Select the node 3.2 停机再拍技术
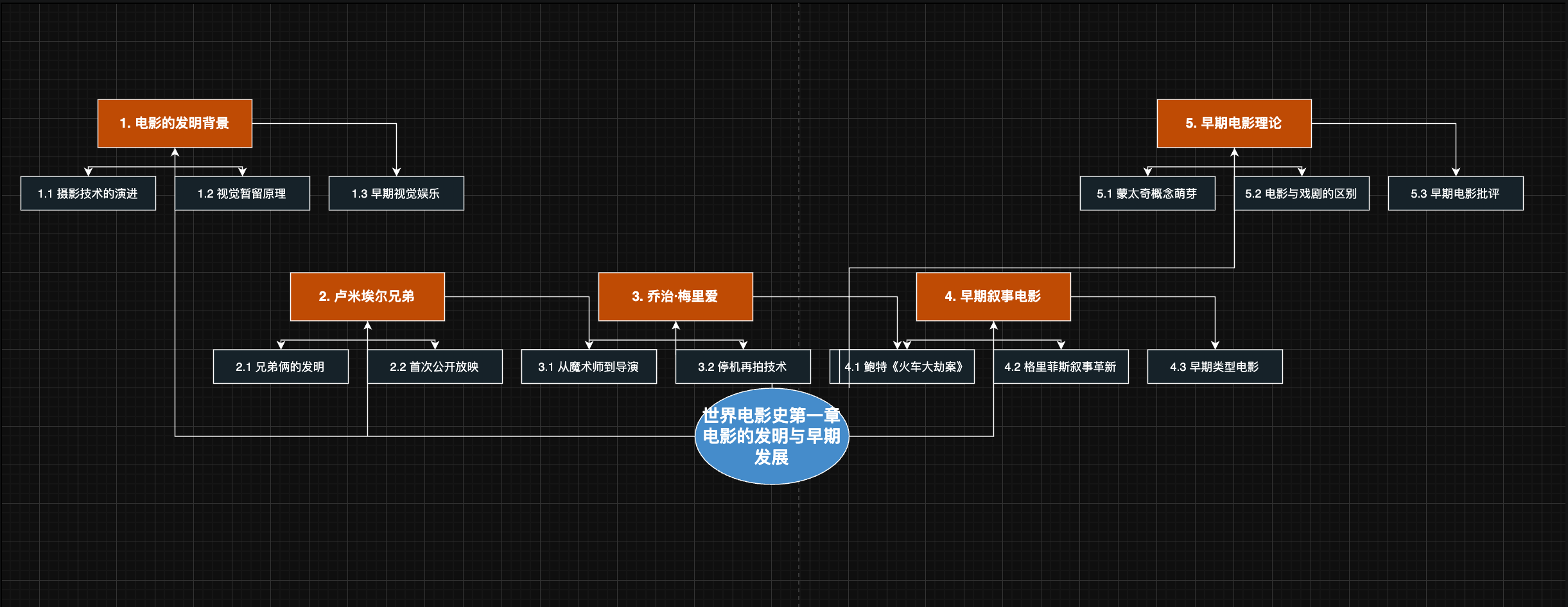The image size is (1568, 607). (x=743, y=366)
